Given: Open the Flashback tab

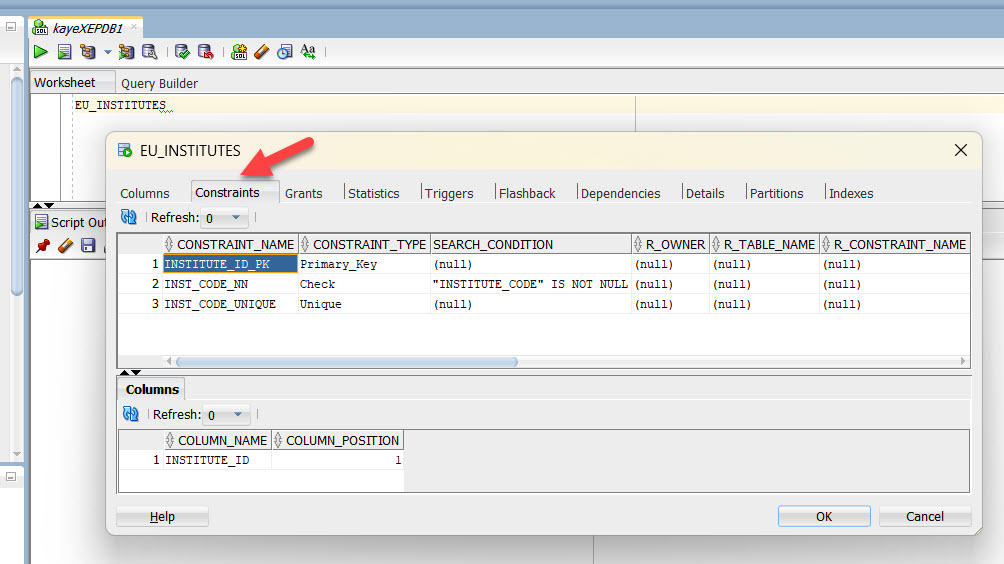Looking at the screenshot, I should click(527, 193).
